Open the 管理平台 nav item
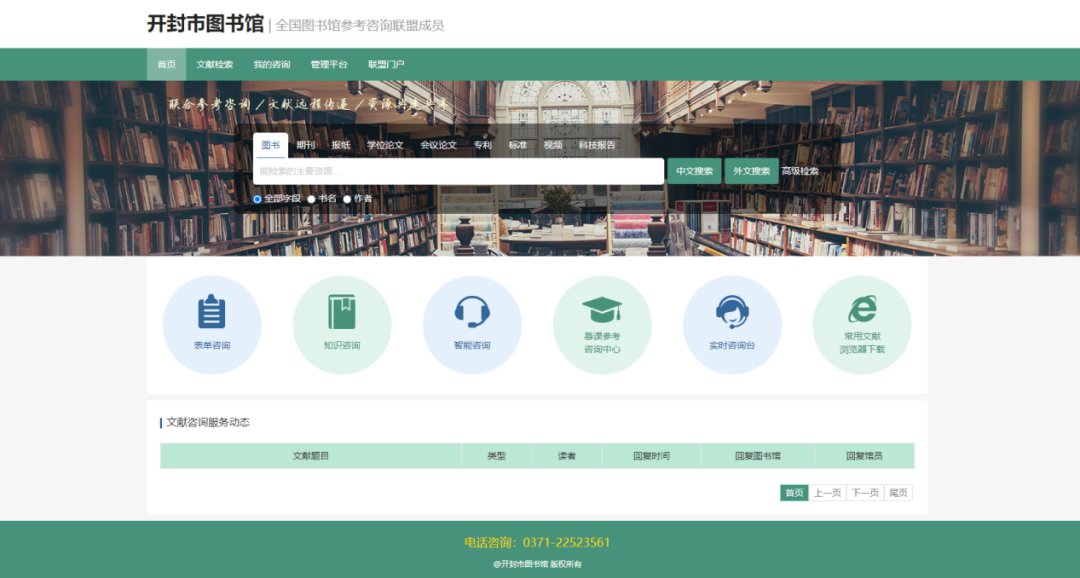The width and height of the screenshot is (1080, 578). pos(329,64)
